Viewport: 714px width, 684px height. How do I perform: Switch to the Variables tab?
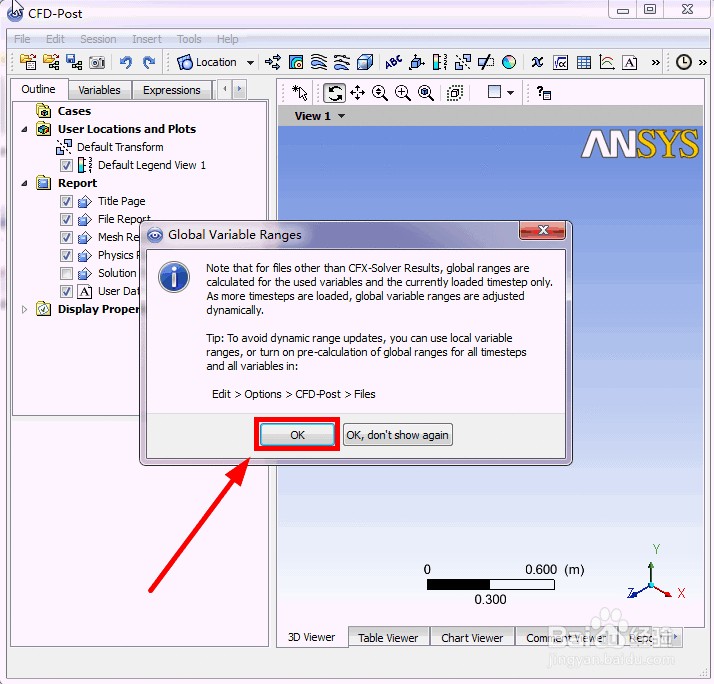point(99,90)
